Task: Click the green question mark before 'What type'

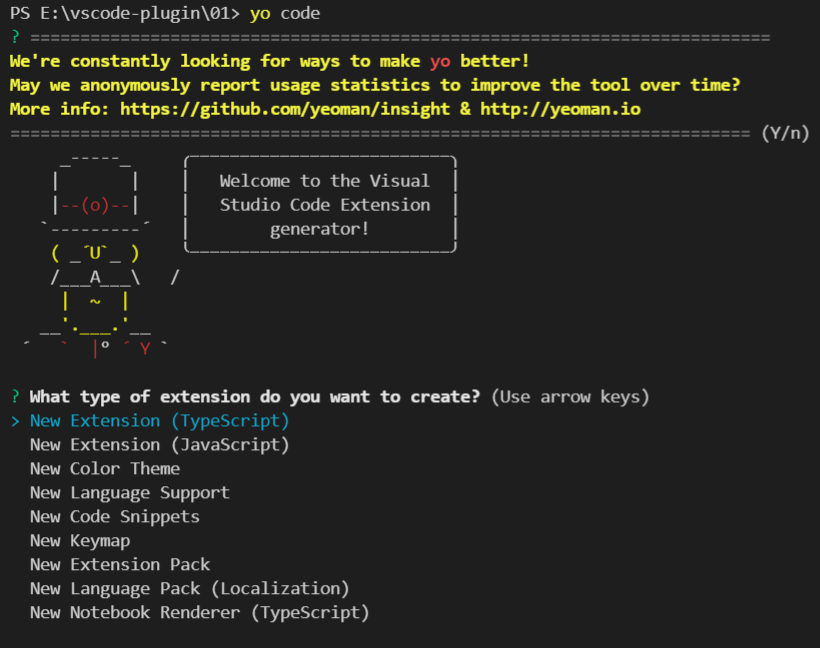Action: [x=15, y=397]
